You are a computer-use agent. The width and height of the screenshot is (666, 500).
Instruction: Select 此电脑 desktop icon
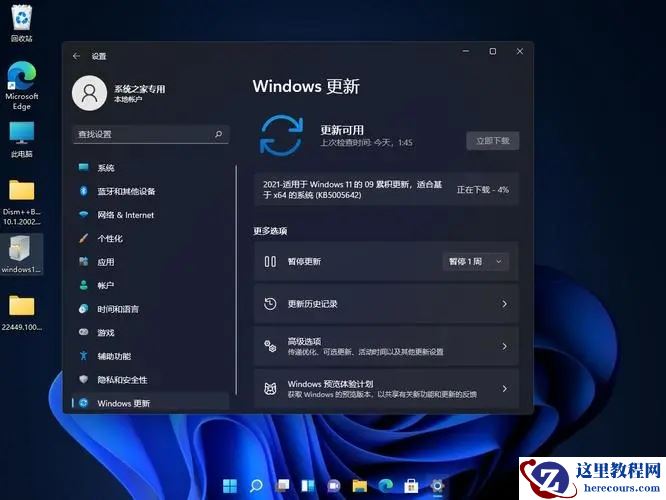pos(22,140)
